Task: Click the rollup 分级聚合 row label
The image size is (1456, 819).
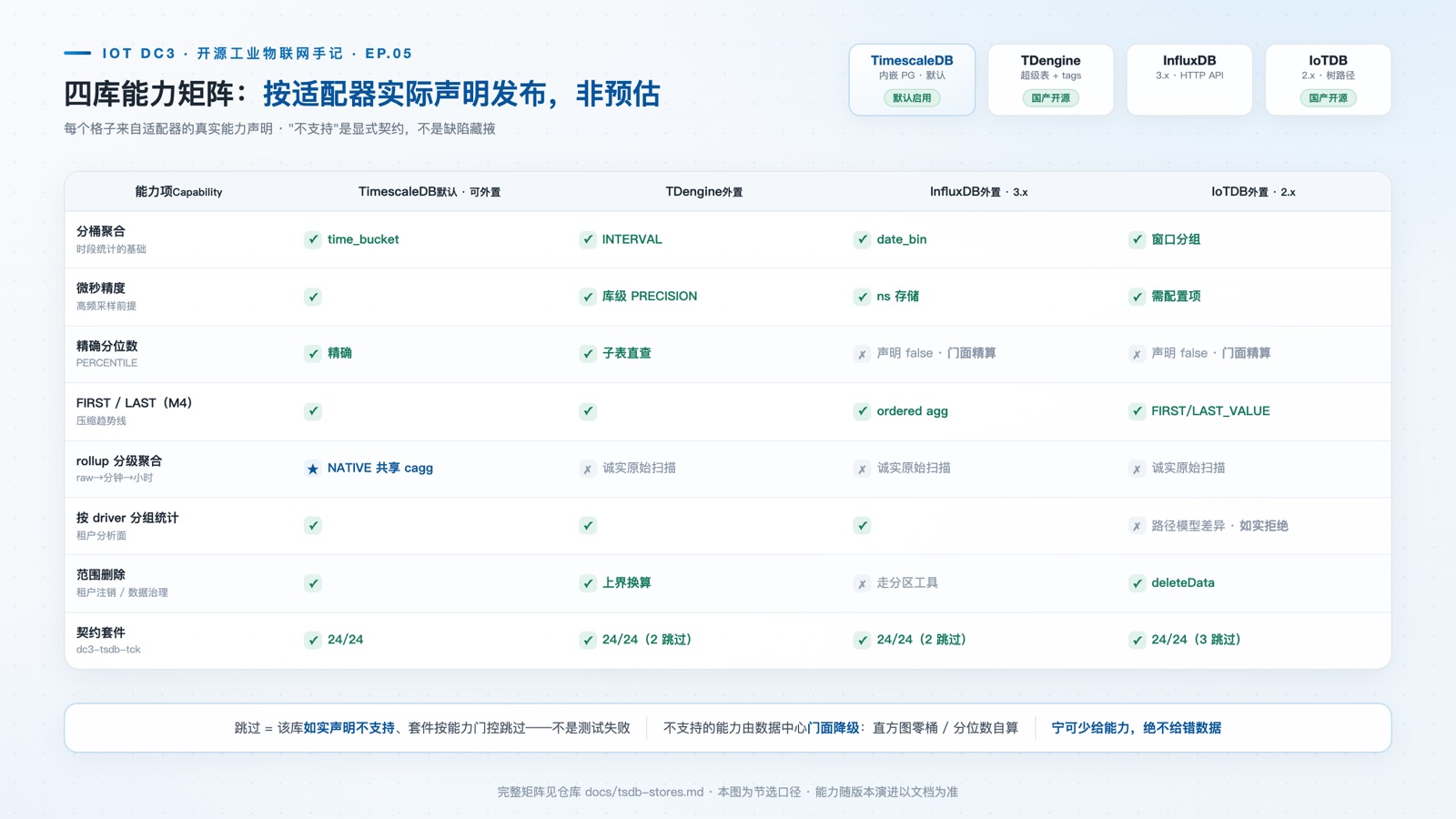Action: (x=119, y=460)
